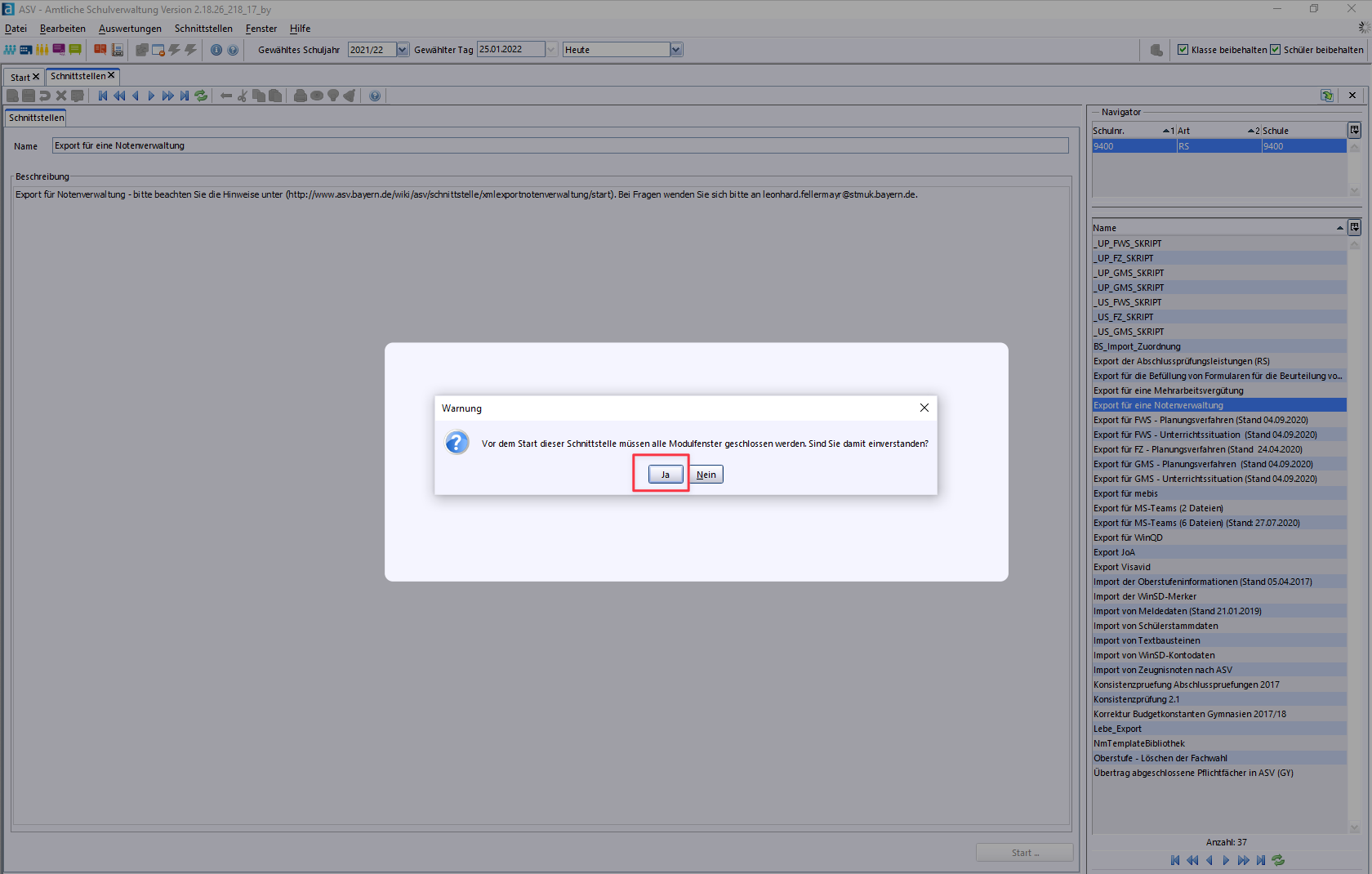This screenshot has width=1372, height=874.
Task: Click the Name input field
Action: click(x=559, y=145)
